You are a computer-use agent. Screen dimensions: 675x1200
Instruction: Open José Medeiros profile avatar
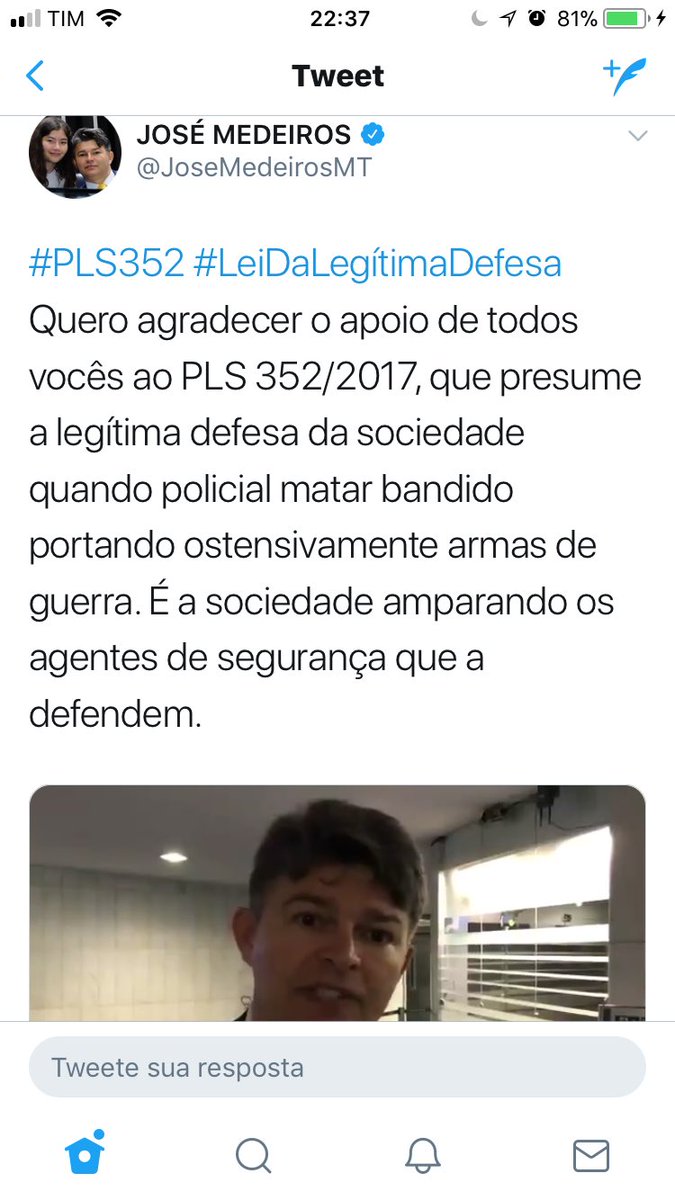click(75, 154)
